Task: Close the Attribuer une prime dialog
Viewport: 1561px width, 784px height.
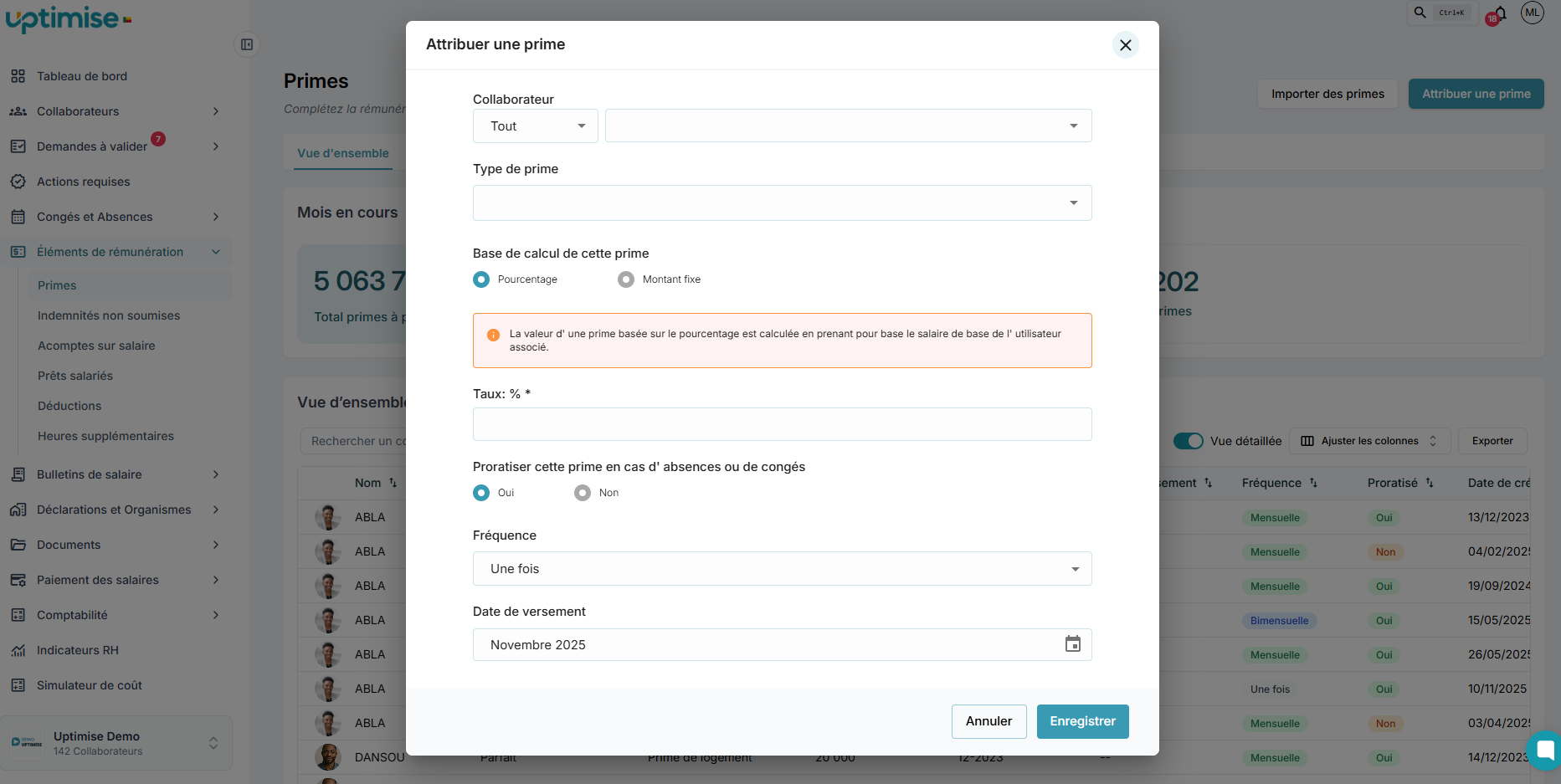Action: (x=1126, y=45)
